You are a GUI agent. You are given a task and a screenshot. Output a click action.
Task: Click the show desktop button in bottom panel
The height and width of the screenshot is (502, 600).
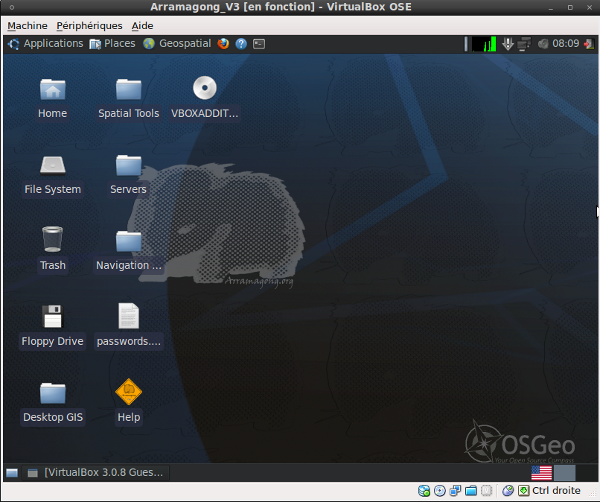[x=12, y=473]
